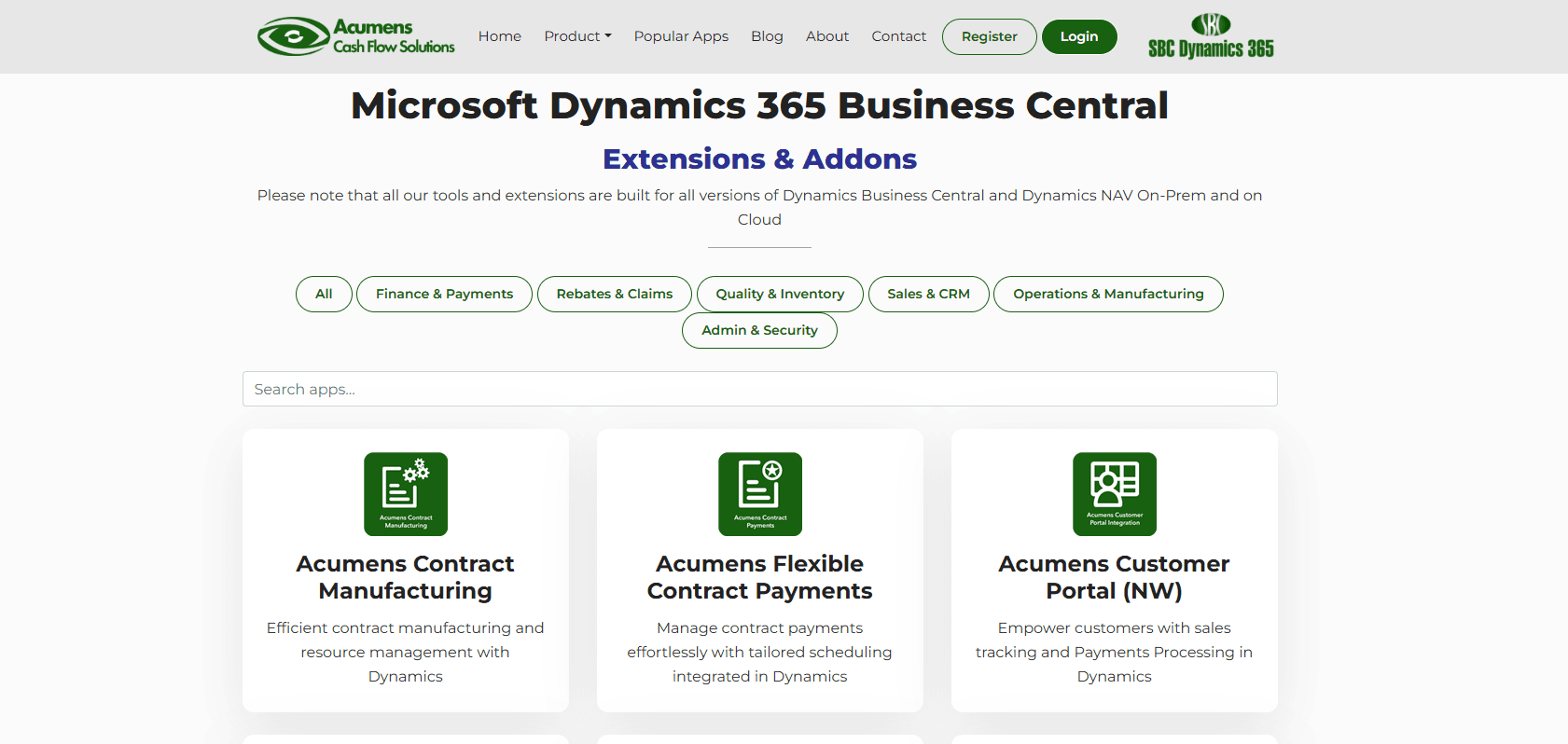Focus the Search apps field

pos(760,389)
